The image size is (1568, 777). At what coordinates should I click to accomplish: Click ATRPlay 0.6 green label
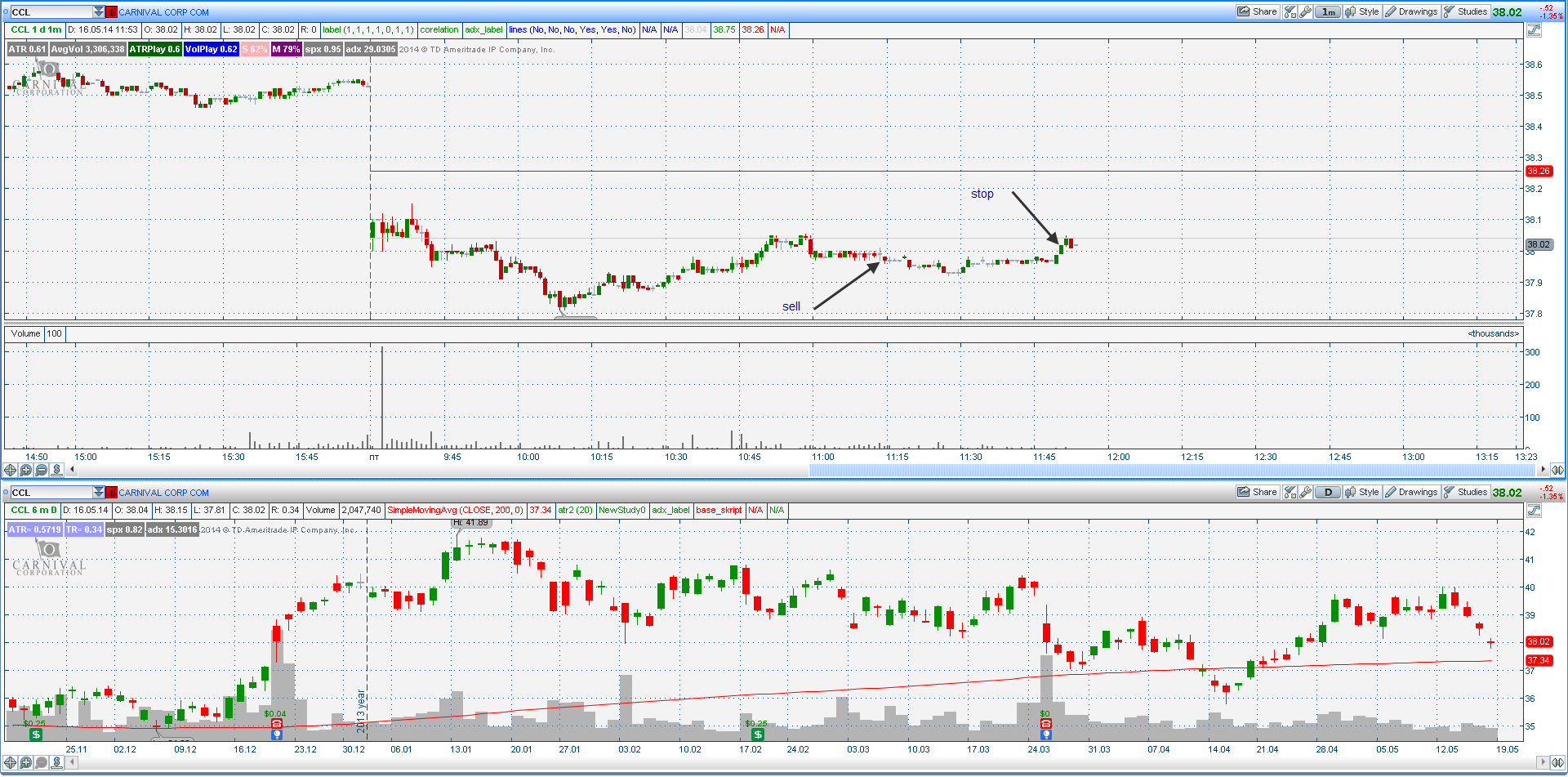(154, 49)
